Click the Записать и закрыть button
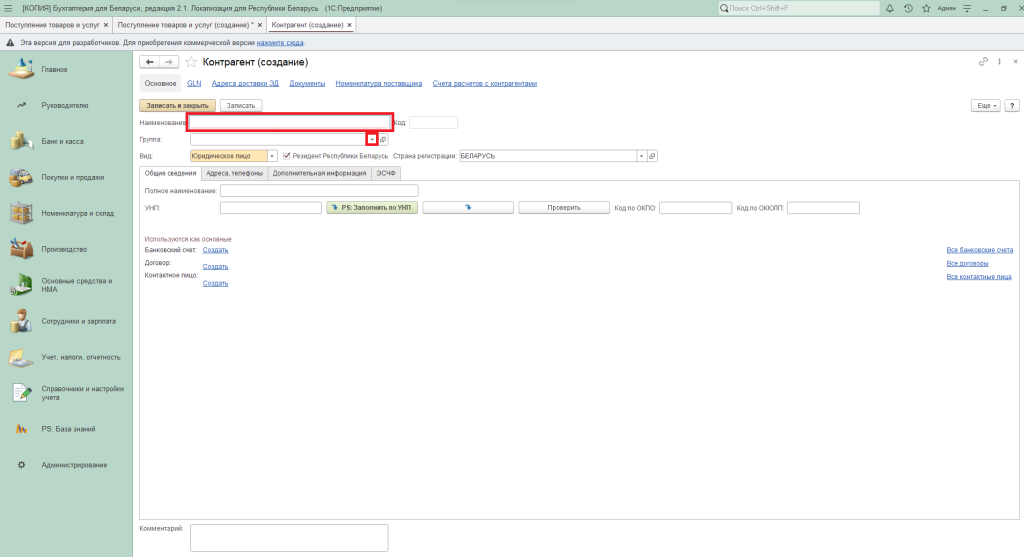This screenshot has height=557, width=1024. point(177,105)
